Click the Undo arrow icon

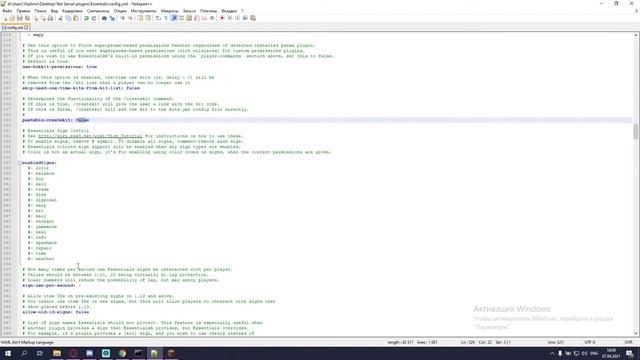[86, 18]
